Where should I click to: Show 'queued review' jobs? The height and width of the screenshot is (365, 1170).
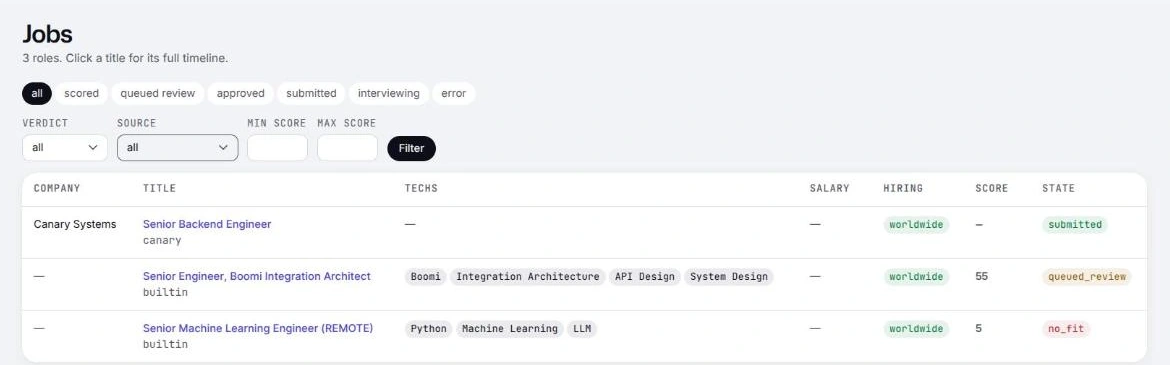tap(157, 93)
